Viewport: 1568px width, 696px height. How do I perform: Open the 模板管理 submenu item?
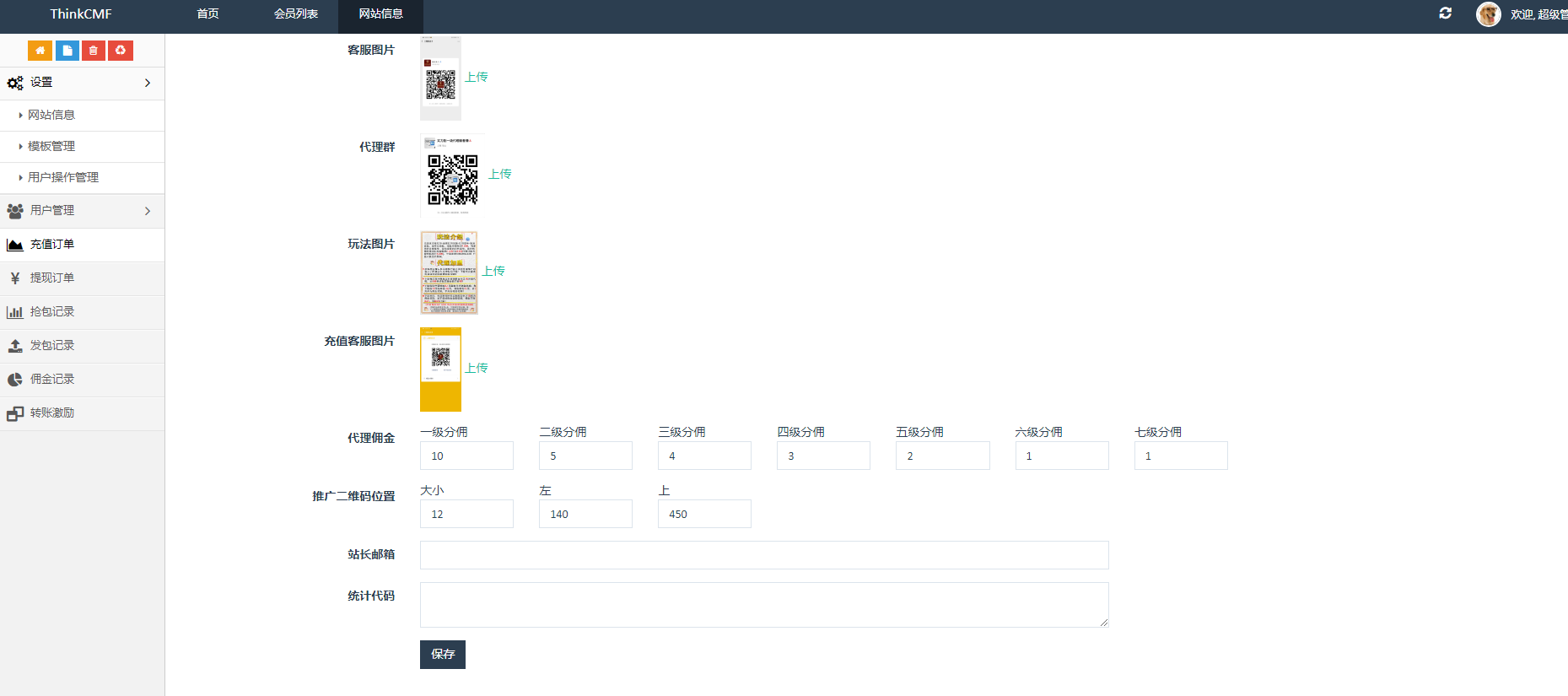(51, 147)
